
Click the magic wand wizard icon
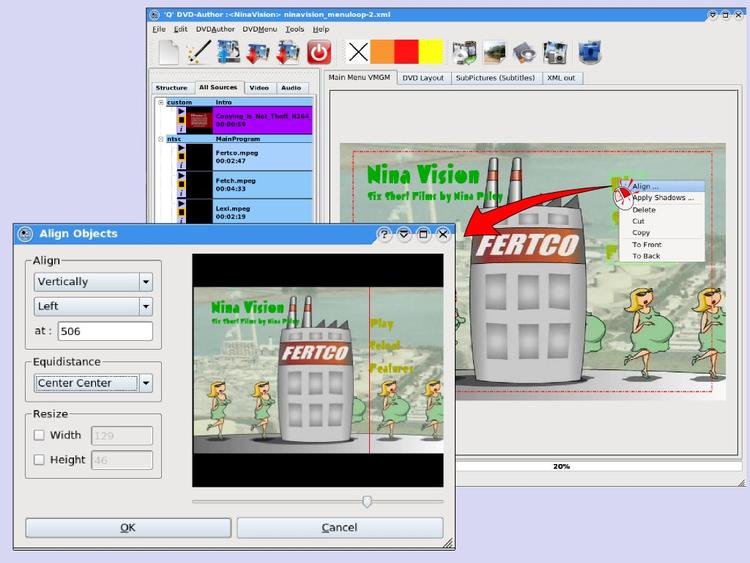pyautogui.click(x=199, y=52)
